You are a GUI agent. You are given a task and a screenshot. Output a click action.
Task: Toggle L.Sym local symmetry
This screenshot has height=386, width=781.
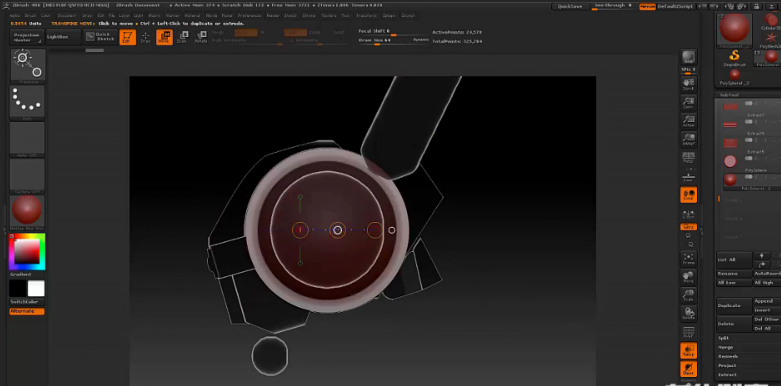pos(688,214)
